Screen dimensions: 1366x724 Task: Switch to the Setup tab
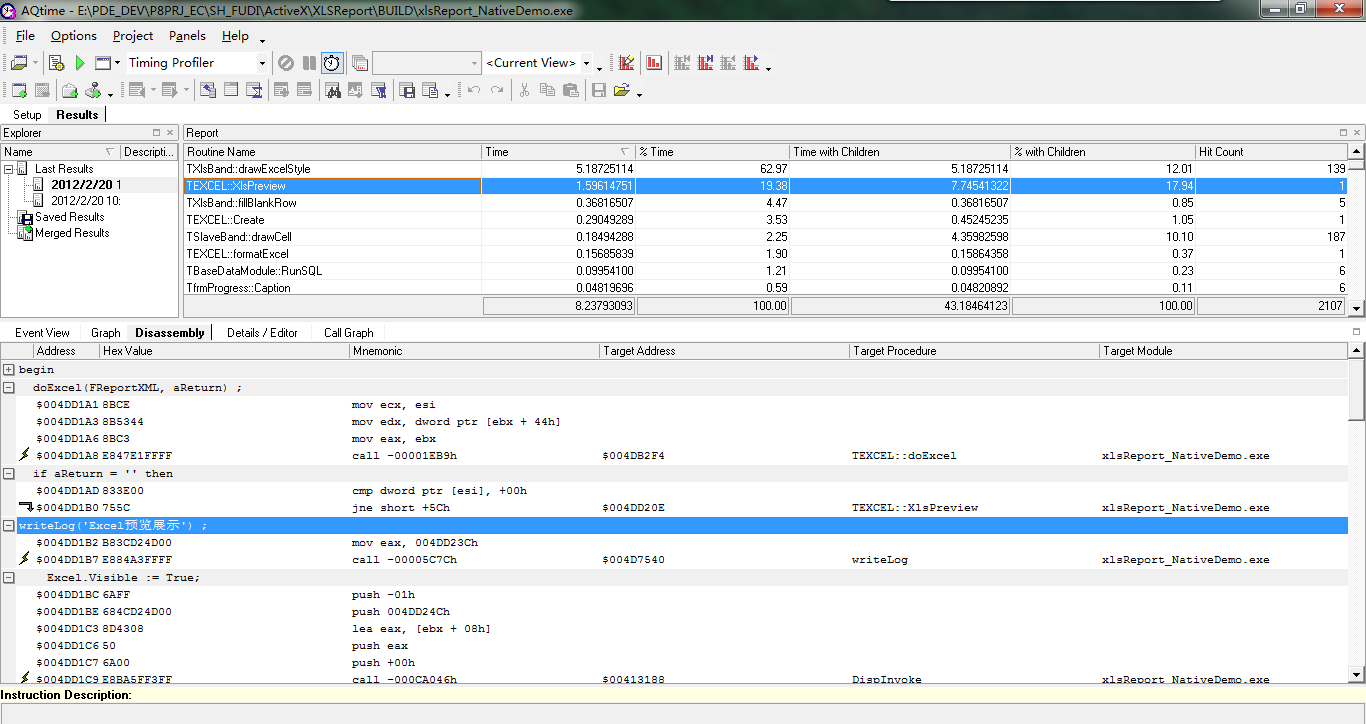[x=27, y=115]
